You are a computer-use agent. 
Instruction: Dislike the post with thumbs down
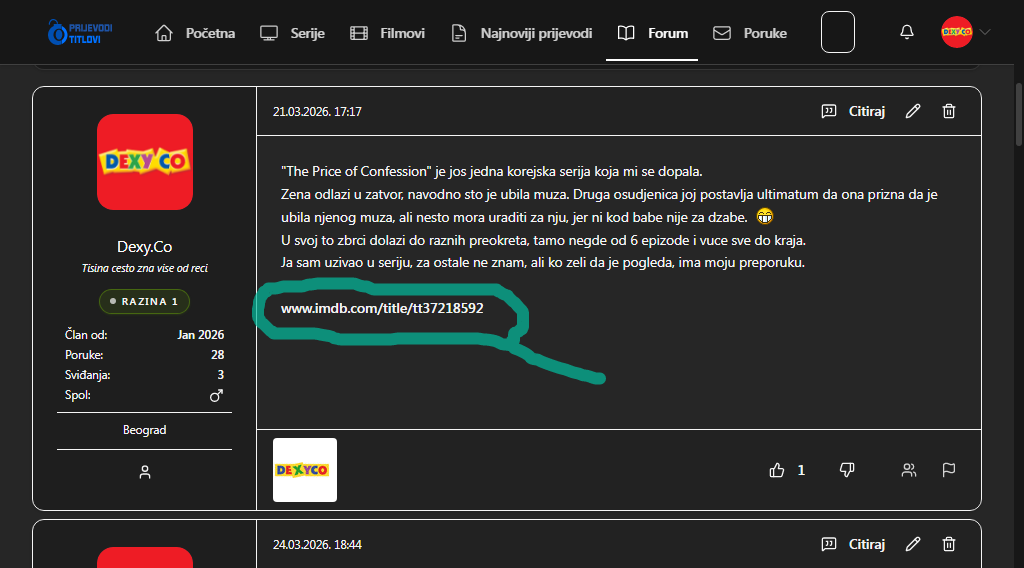[x=847, y=470]
